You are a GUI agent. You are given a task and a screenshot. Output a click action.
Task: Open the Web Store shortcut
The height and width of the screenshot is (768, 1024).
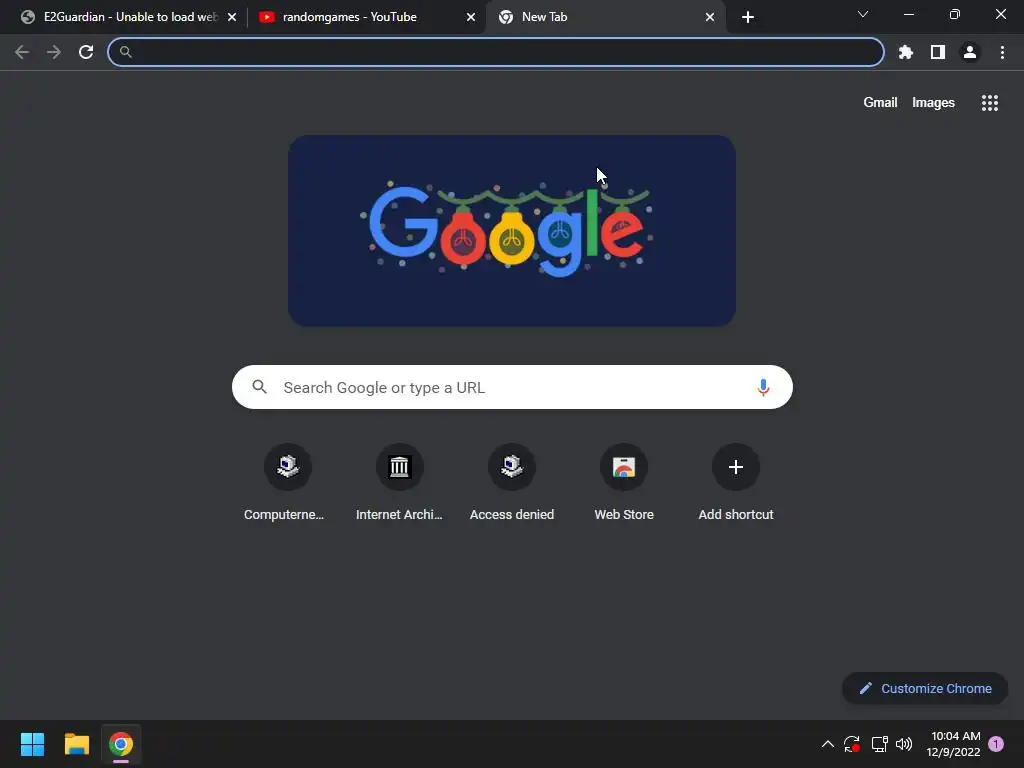pos(624,483)
